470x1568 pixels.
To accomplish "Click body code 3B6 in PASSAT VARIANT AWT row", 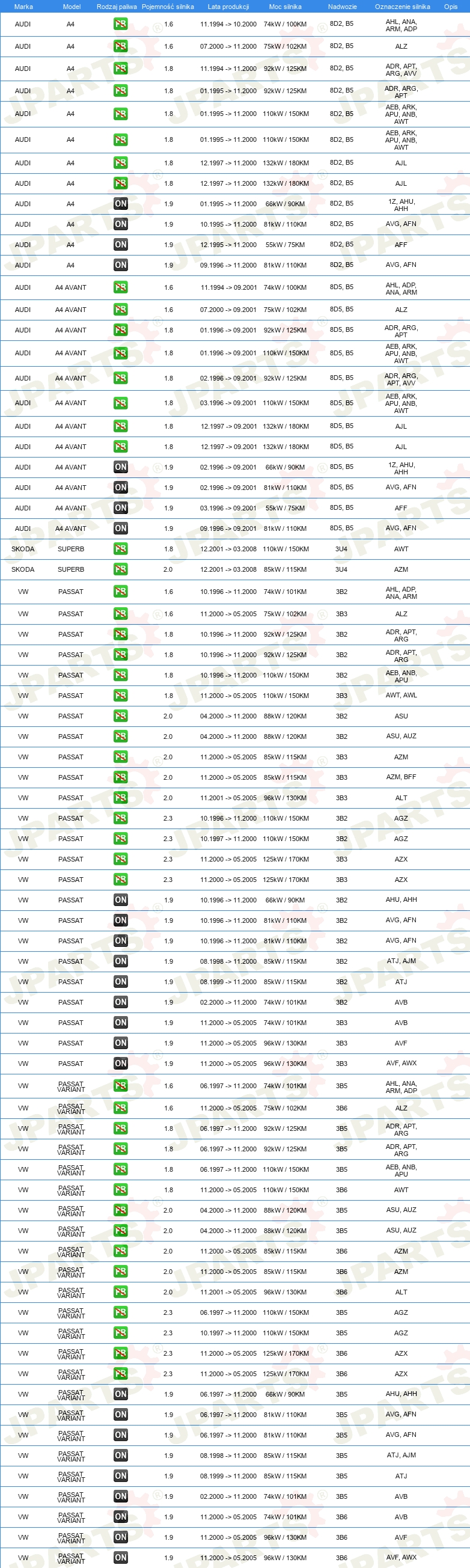I will pos(341,1190).
